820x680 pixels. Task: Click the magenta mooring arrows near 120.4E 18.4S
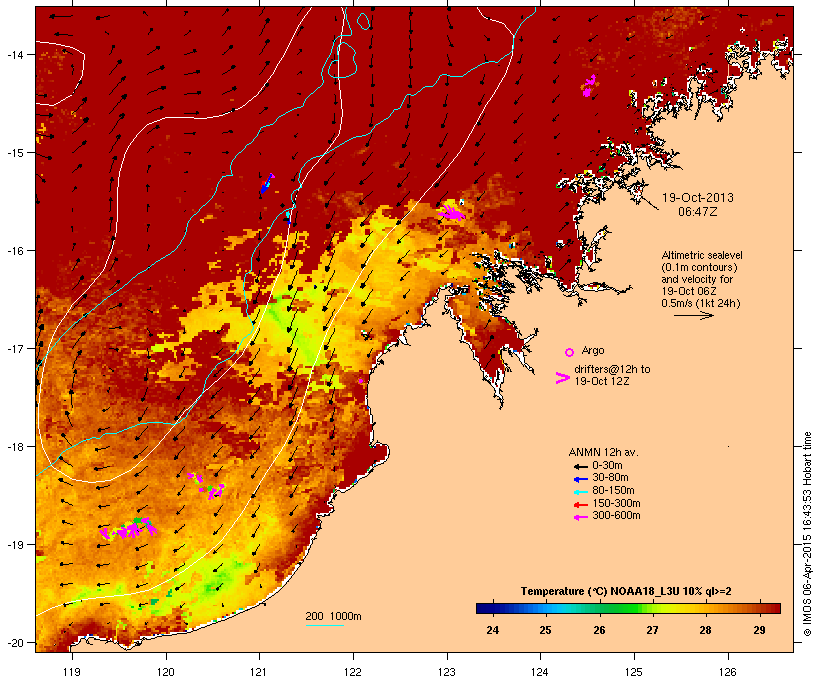coord(207,486)
